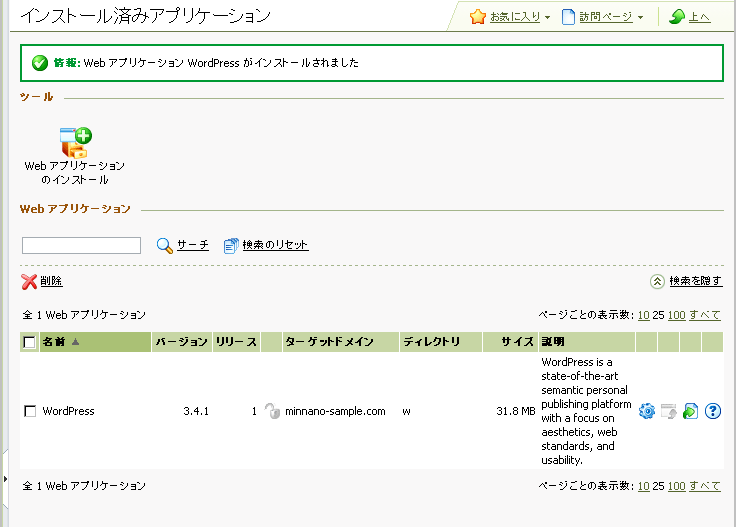Click the visited pages document icon

coord(568,17)
